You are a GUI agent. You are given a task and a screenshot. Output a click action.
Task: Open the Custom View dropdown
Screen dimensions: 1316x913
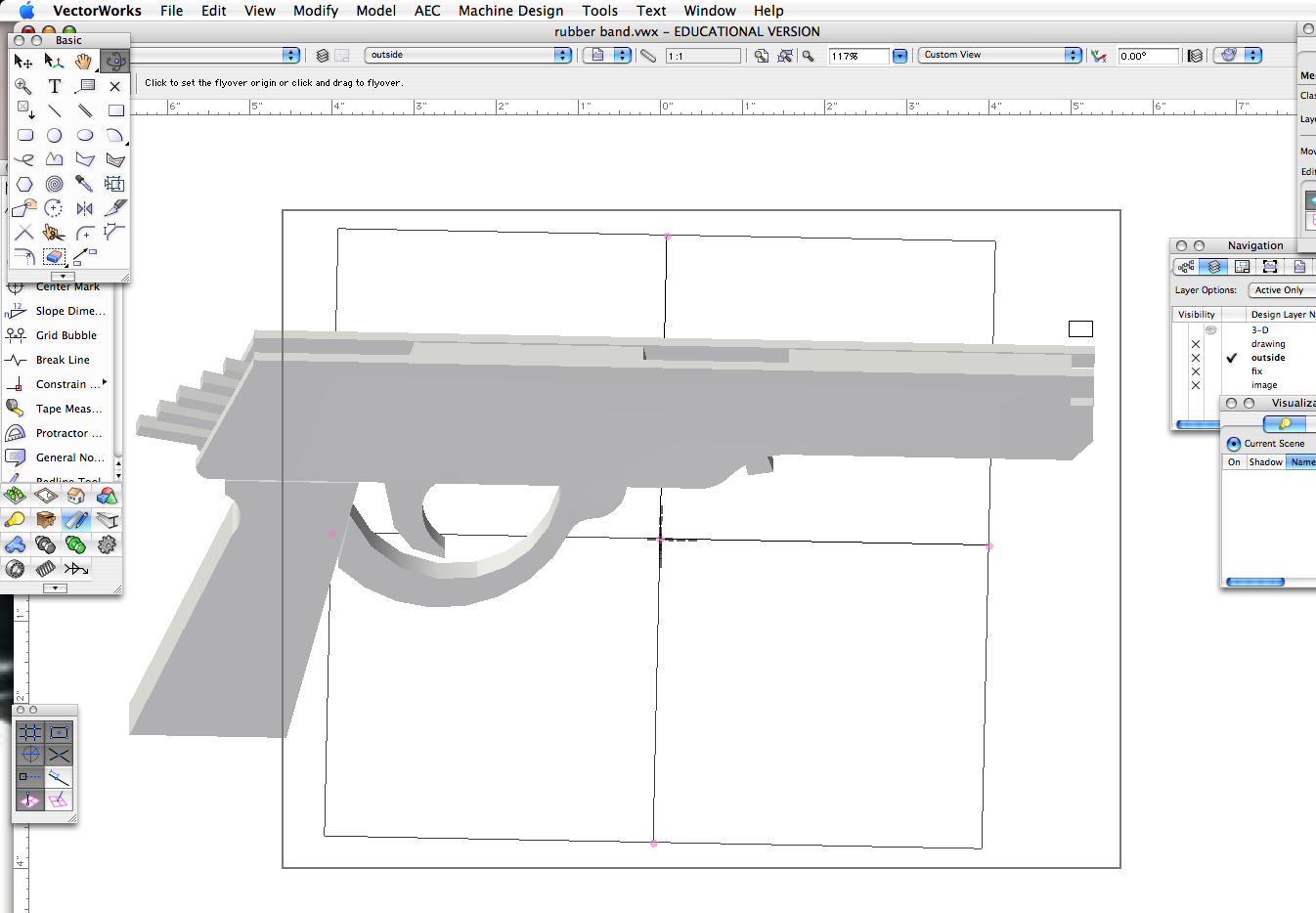tap(1001, 55)
